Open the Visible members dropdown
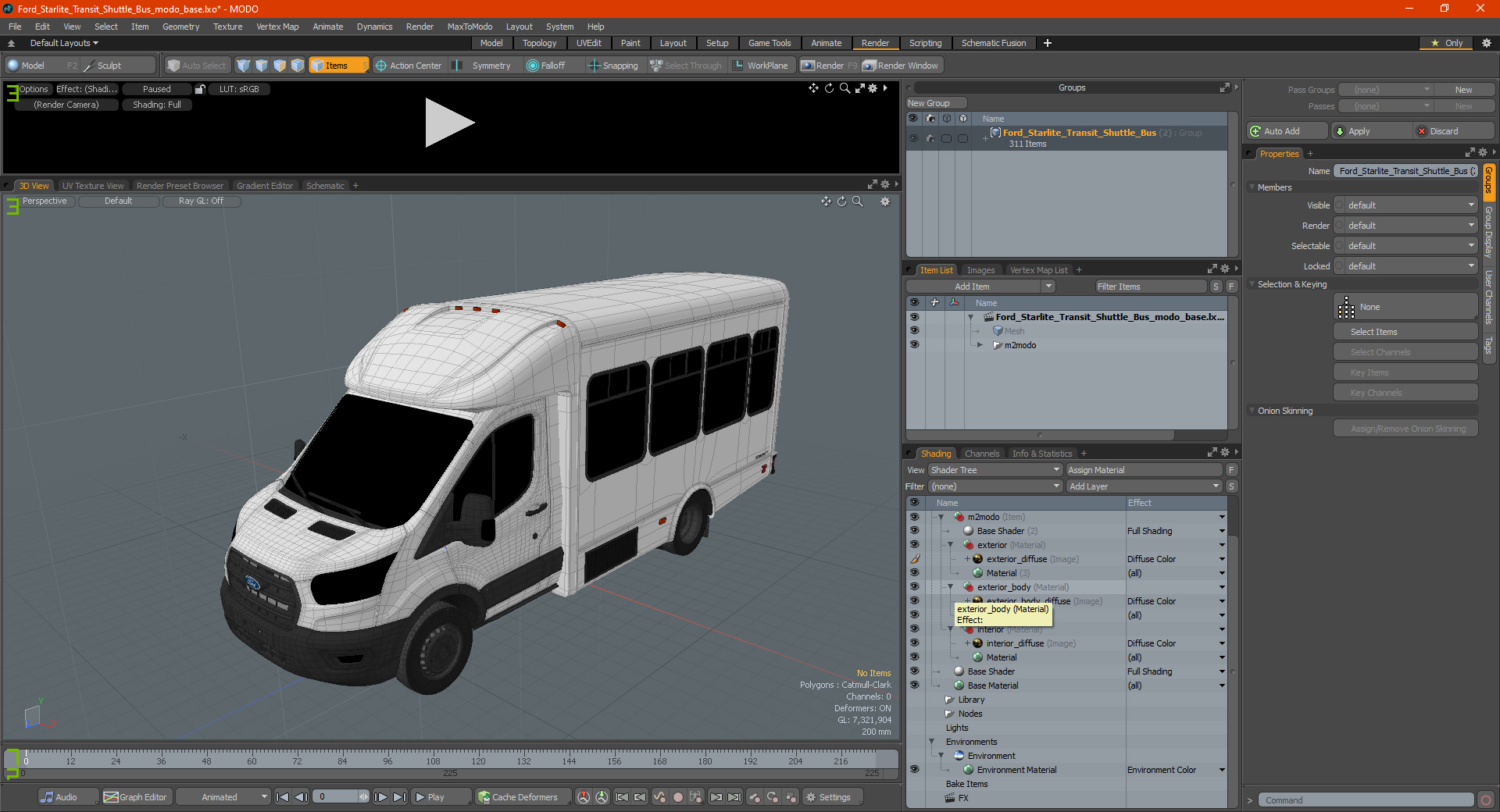This screenshot has height=812, width=1500. [1406, 205]
